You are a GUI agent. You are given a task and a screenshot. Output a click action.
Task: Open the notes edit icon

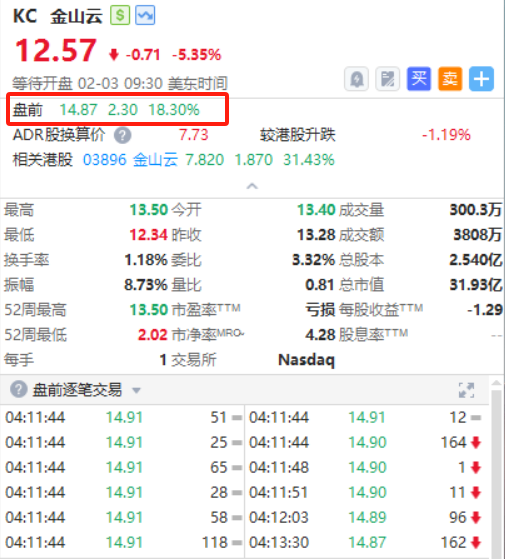(x=388, y=79)
